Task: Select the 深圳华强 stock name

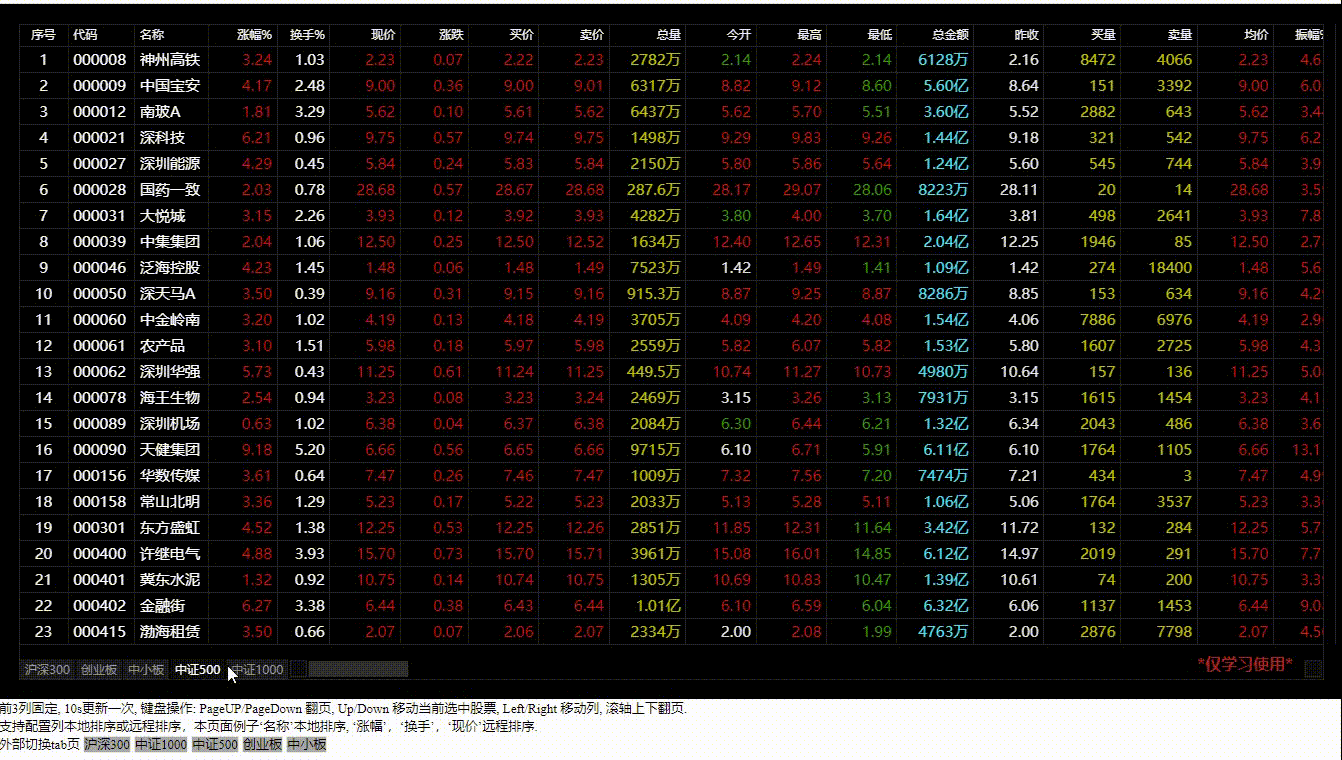Action: 170,372
